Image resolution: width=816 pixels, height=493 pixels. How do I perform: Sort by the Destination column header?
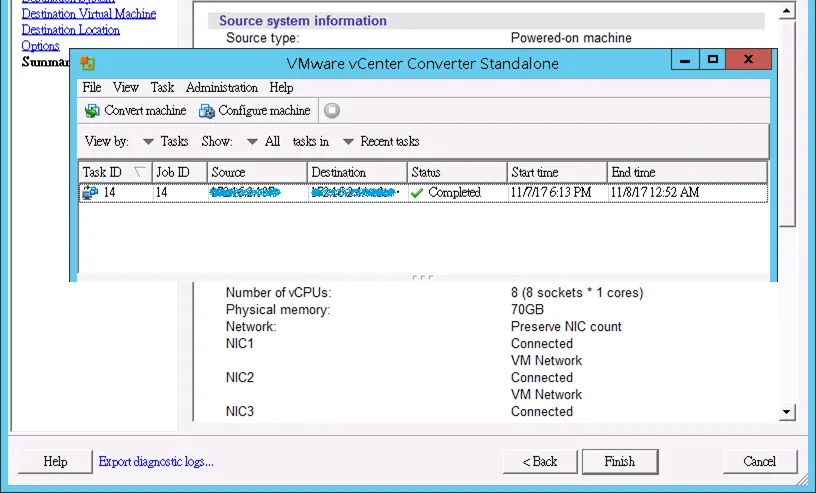tap(357, 172)
